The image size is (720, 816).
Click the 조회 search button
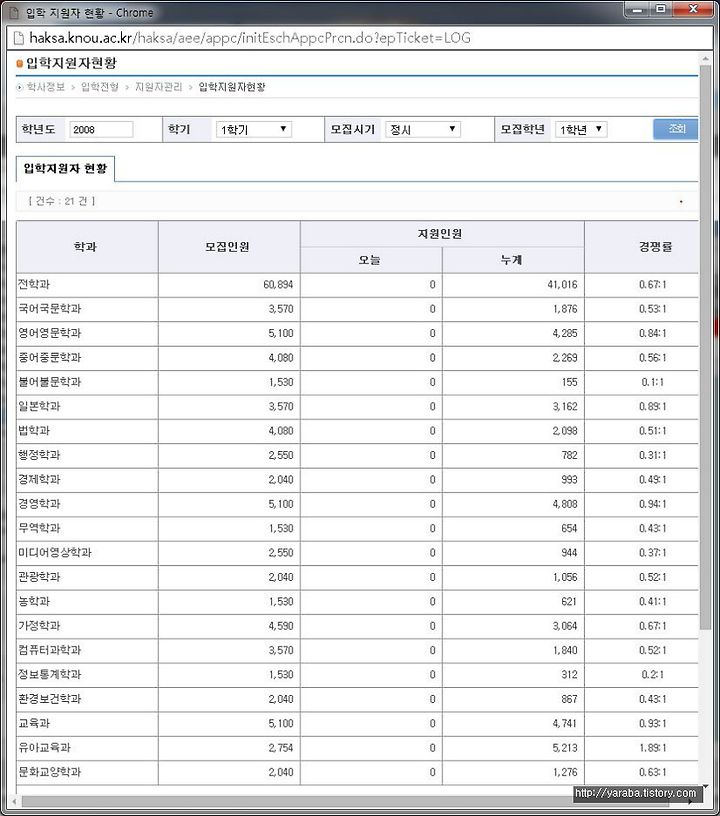point(675,129)
